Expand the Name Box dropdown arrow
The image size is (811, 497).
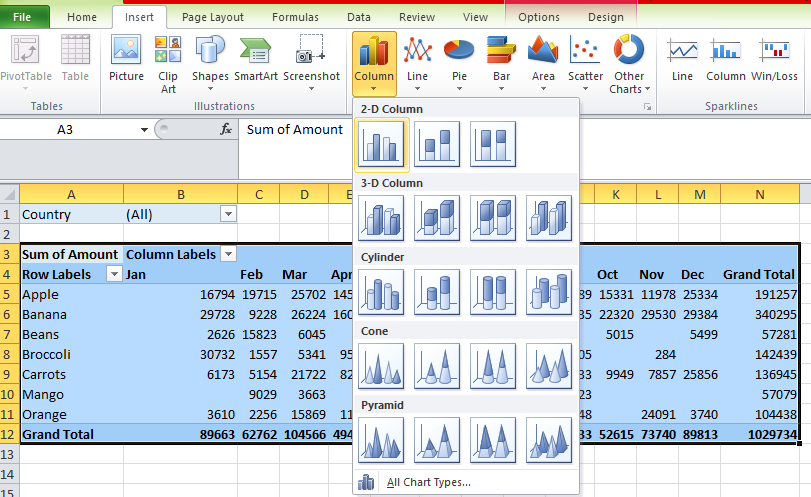144,130
